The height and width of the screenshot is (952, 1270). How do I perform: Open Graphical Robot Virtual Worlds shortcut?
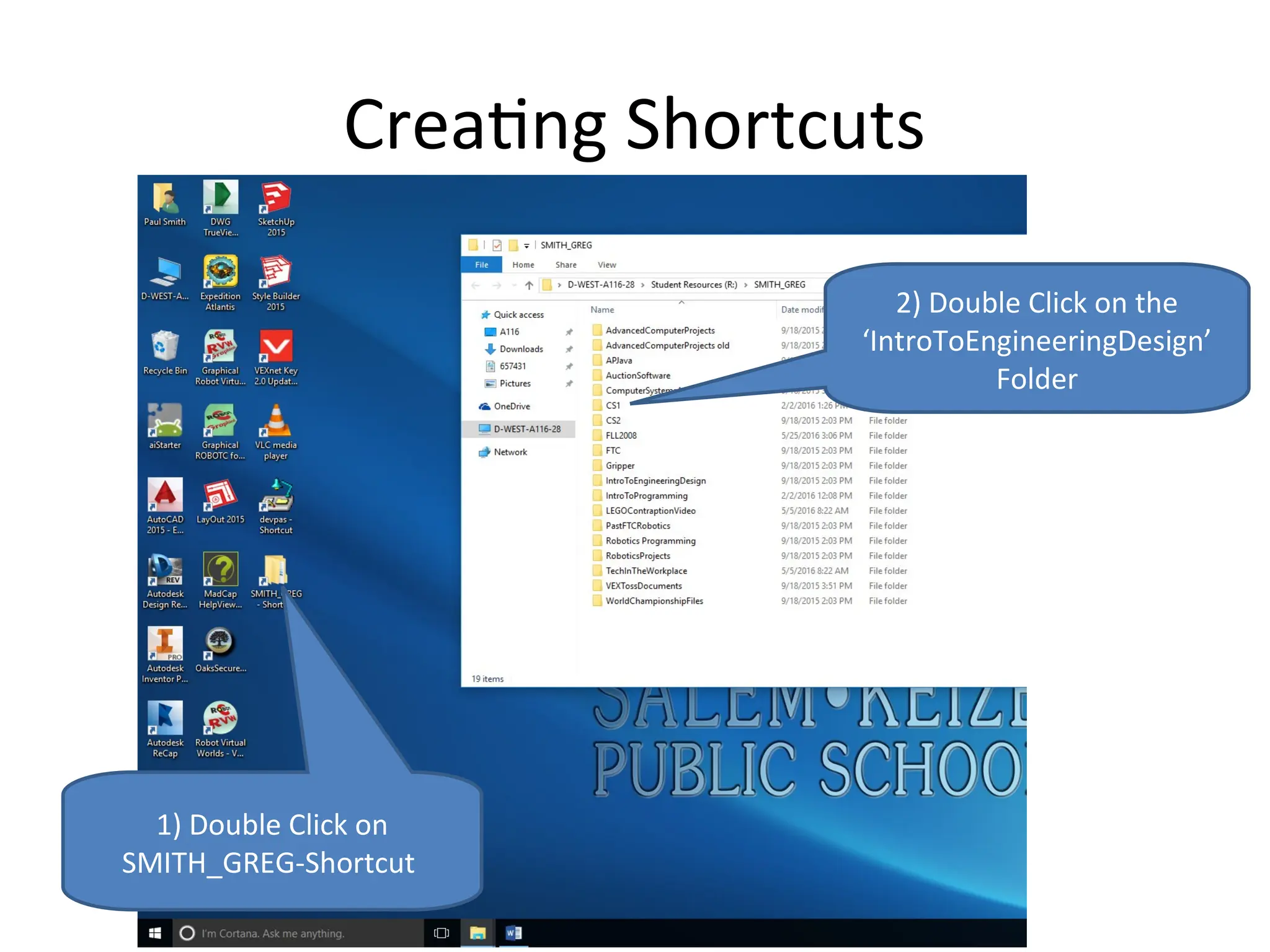220,357
